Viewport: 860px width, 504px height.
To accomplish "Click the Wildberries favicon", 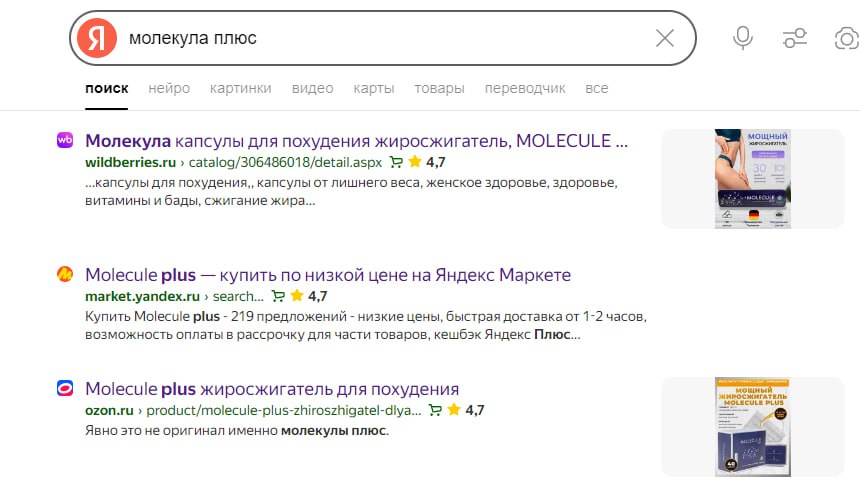I will tap(65, 140).
